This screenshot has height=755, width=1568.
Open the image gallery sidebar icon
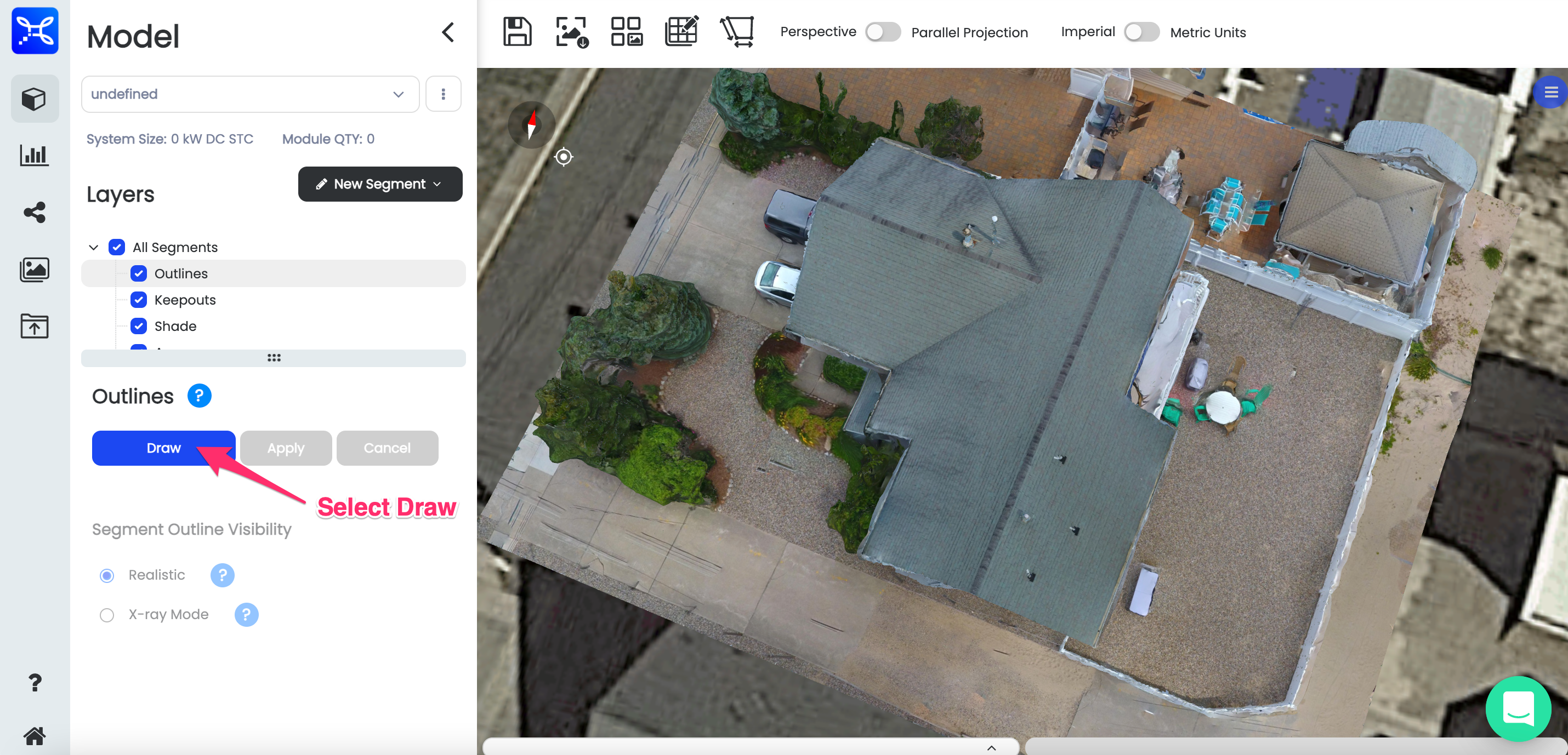click(35, 269)
